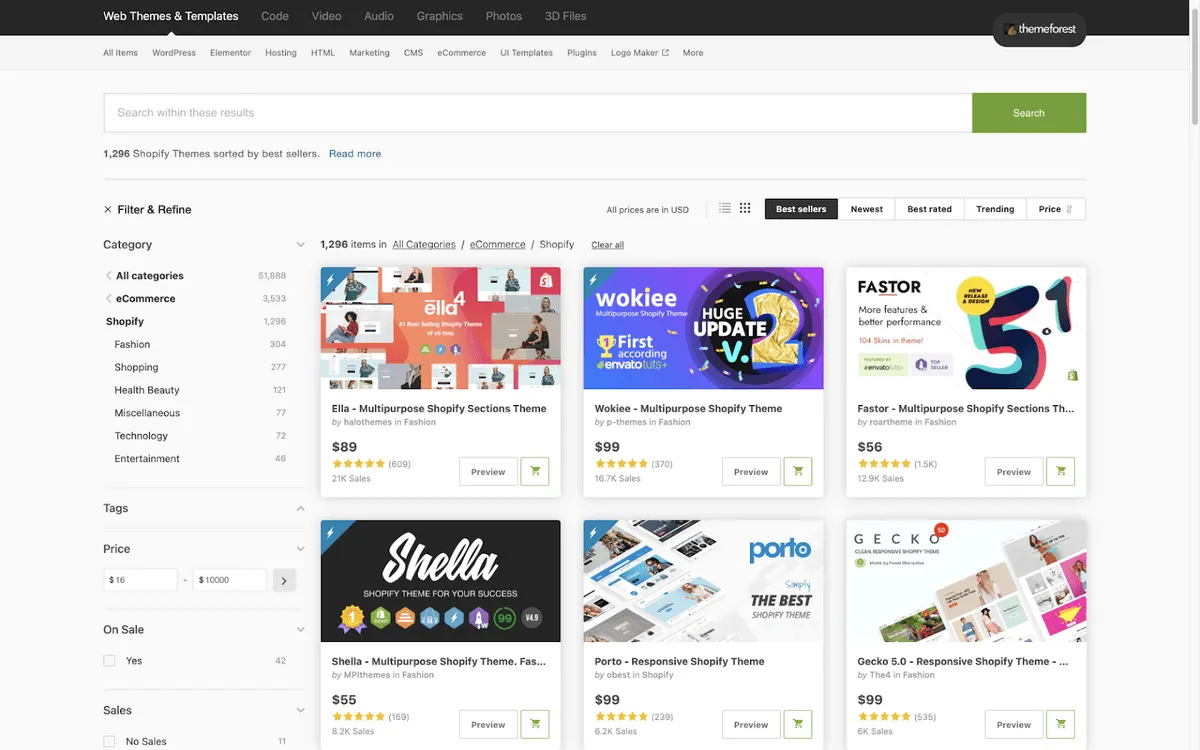Click the green Search button
Viewport: 1200px width, 750px height.
click(x=1029, y=113)
